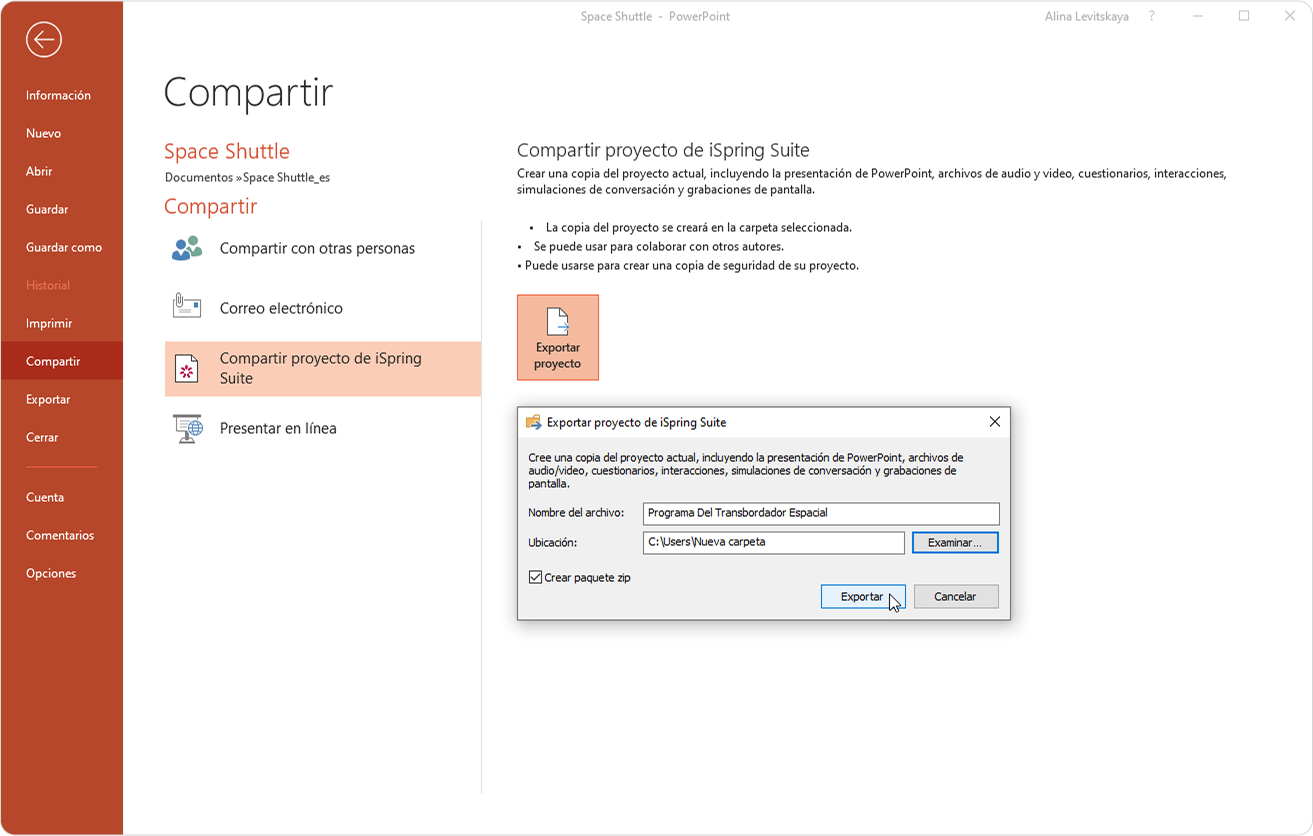
Task: Open Opciones in the sidebar
Action: pyautogui.click(x=51, y=573)
